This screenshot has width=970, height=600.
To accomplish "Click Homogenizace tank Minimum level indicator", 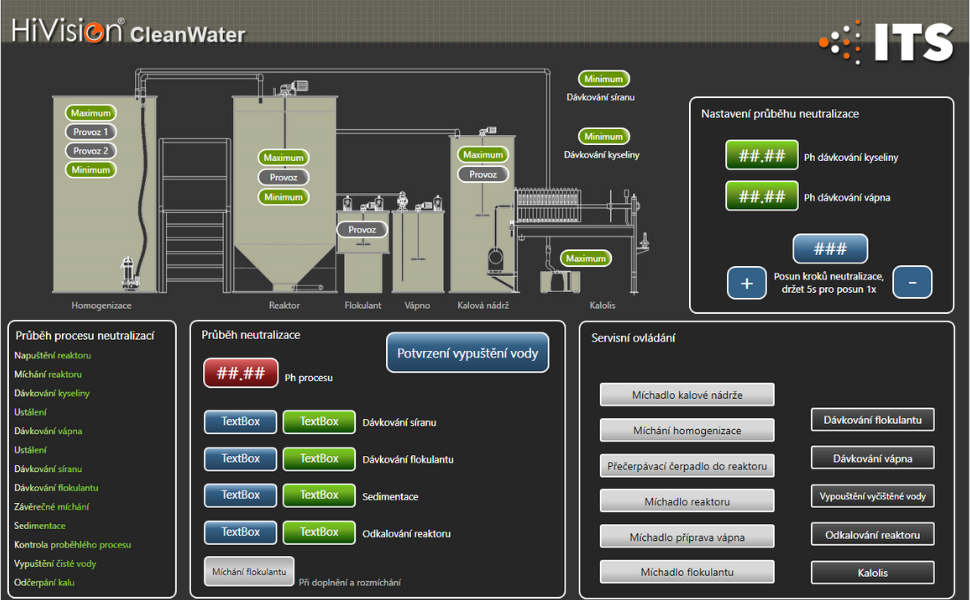I will pyautogui.click(x=90, y=169).
